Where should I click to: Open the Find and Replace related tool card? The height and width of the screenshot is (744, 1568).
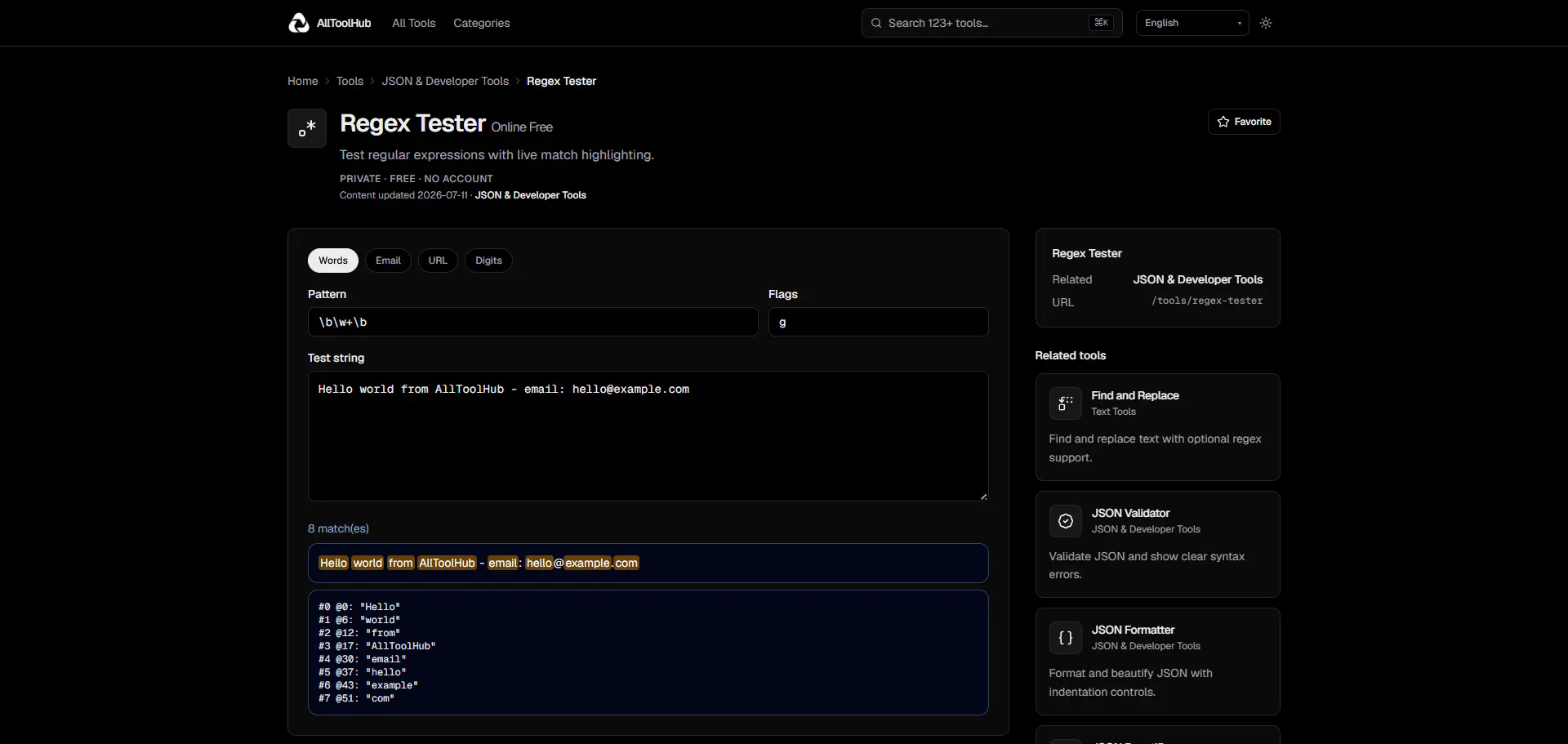(1158, 427)
